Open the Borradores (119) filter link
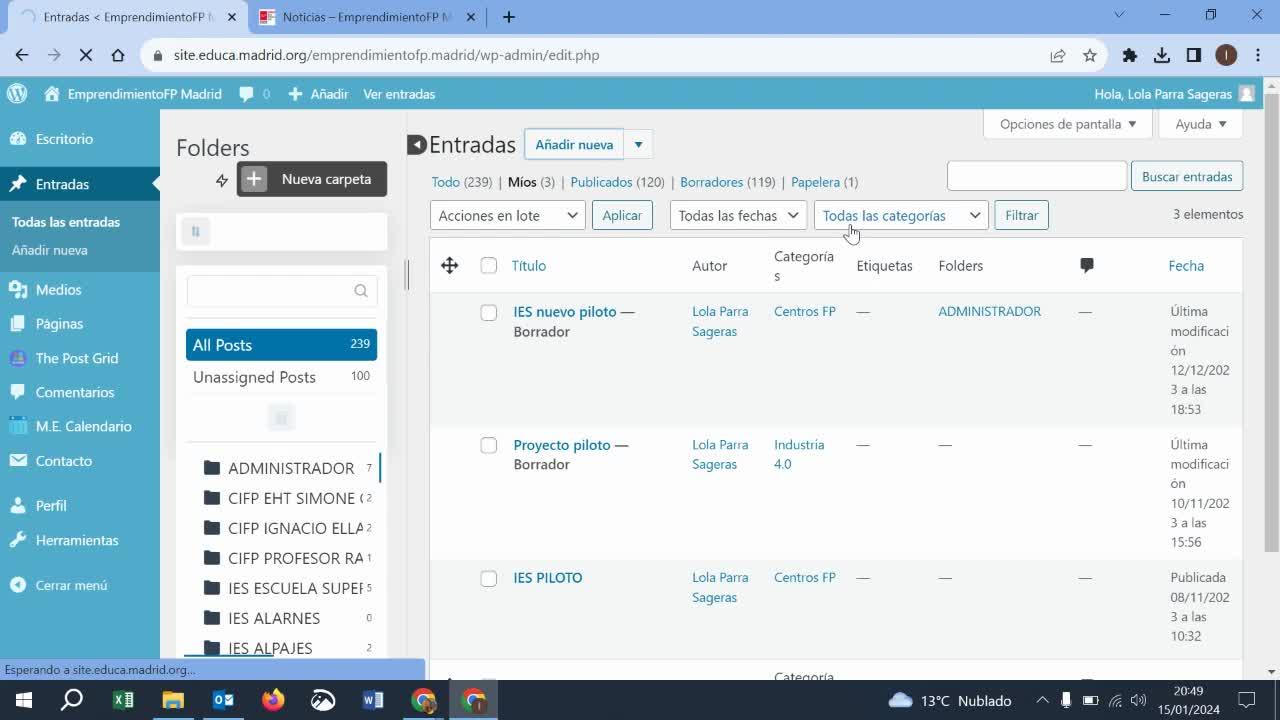 click(727, 182)
